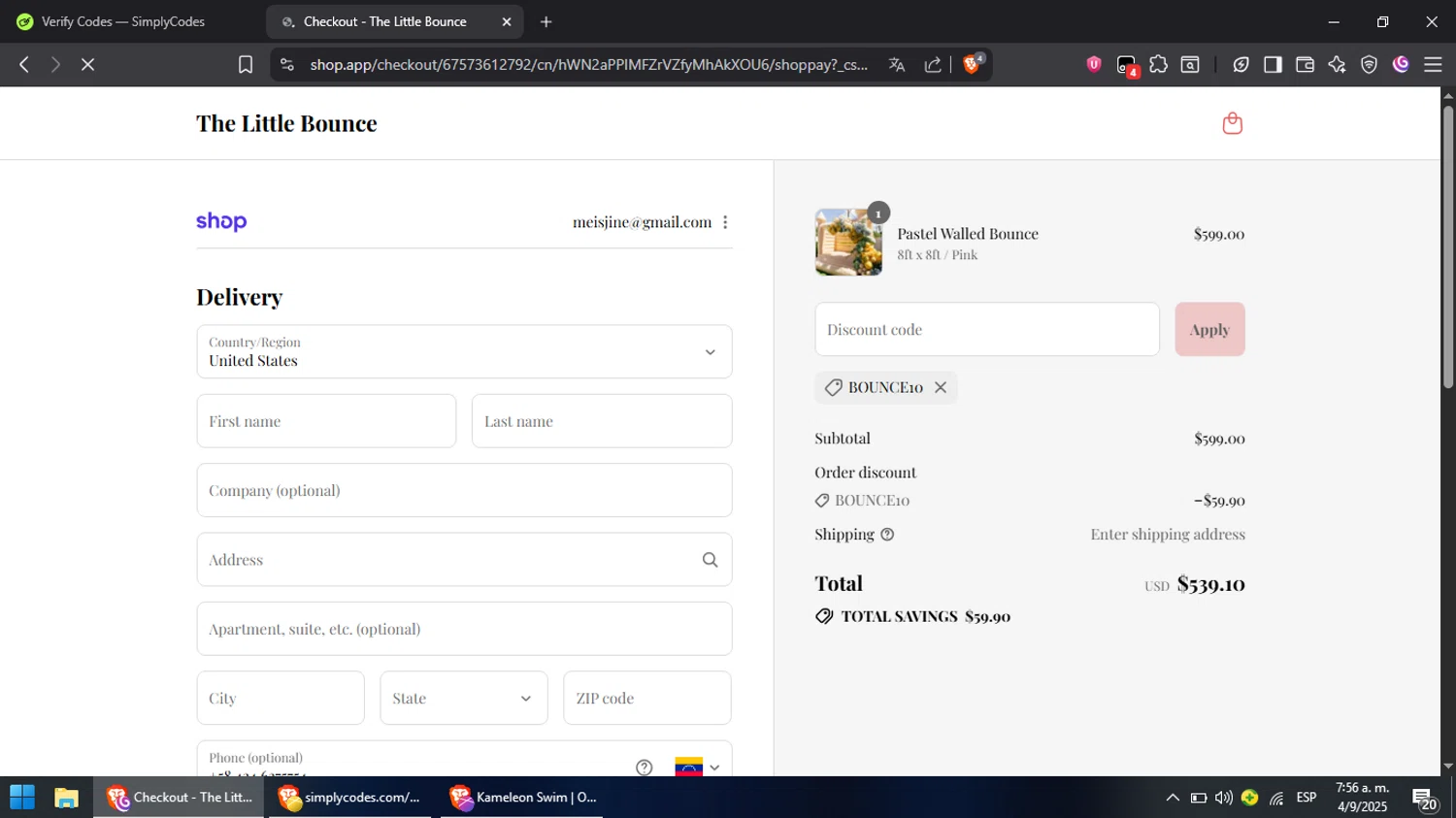
Task: Click the bookmark icon in toolbar
Action: point(246,64)
